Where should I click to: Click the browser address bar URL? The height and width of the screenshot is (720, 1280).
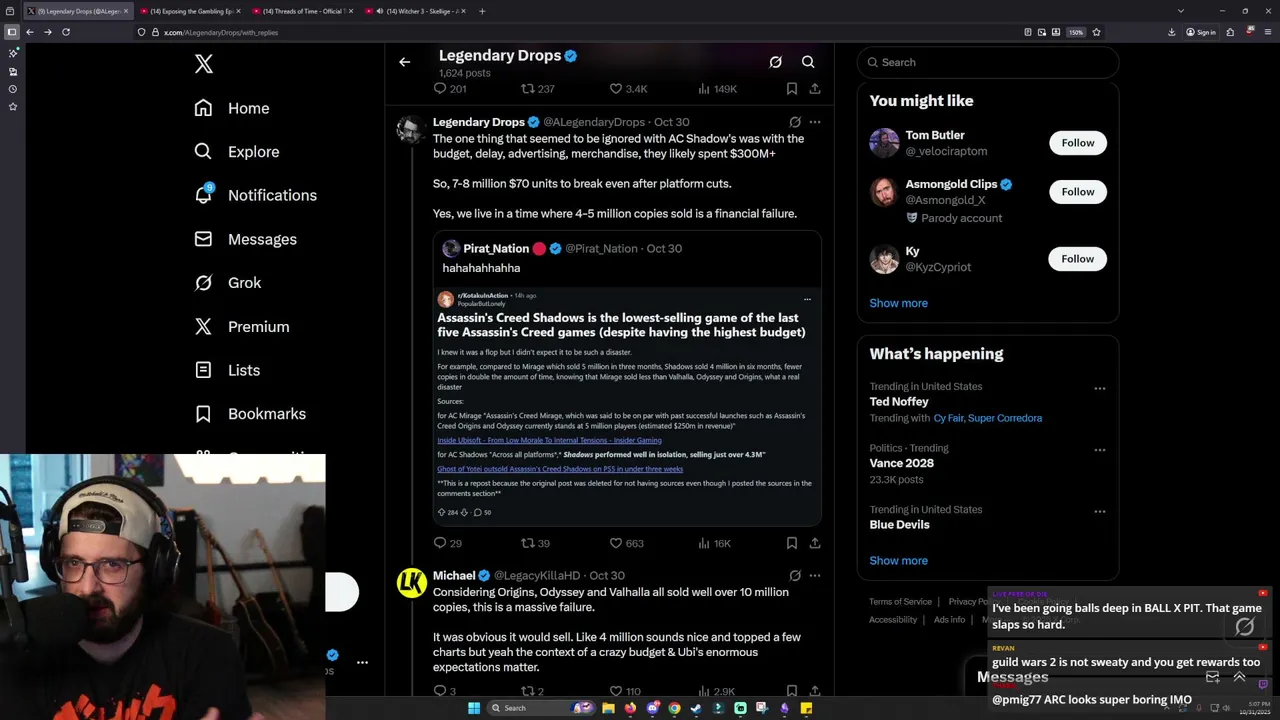[x=221, y=32]
